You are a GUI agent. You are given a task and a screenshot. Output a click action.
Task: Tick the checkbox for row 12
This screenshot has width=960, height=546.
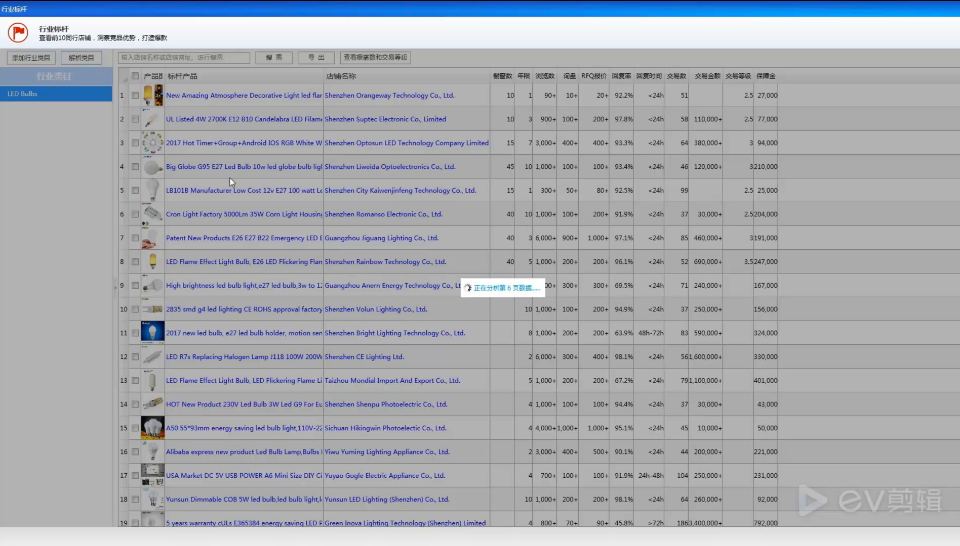pyautogui.click(x=135, y=357)
